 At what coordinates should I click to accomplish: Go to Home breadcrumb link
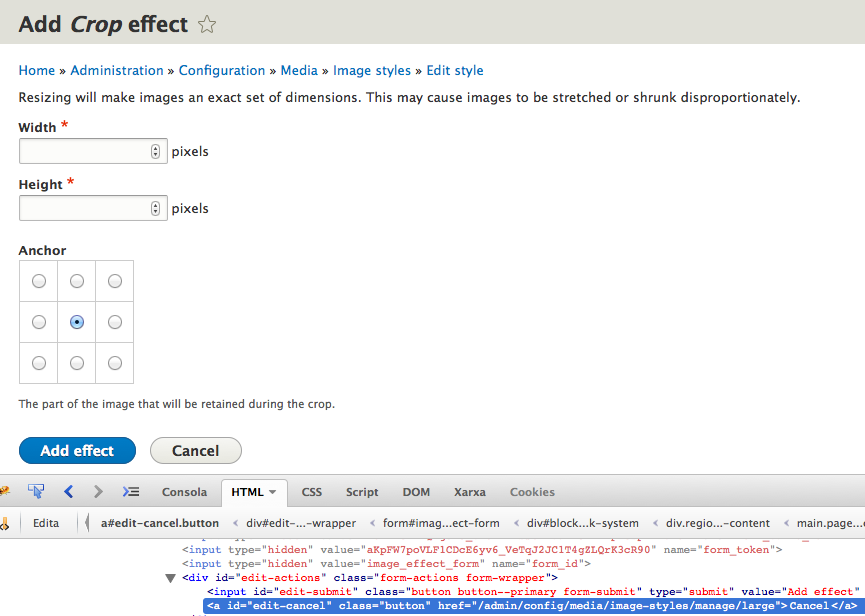point(37,71)
